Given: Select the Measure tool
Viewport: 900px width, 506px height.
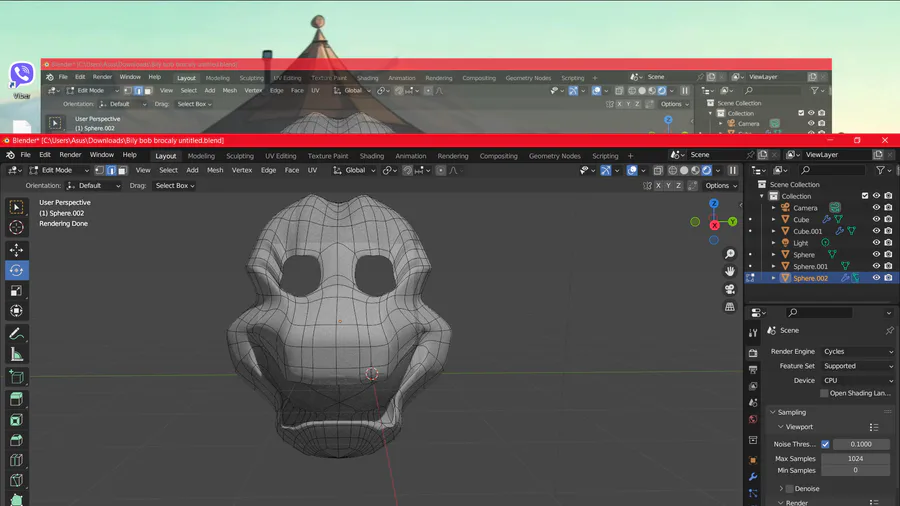Looking at the screenshot, I should (x=16, y=355).
